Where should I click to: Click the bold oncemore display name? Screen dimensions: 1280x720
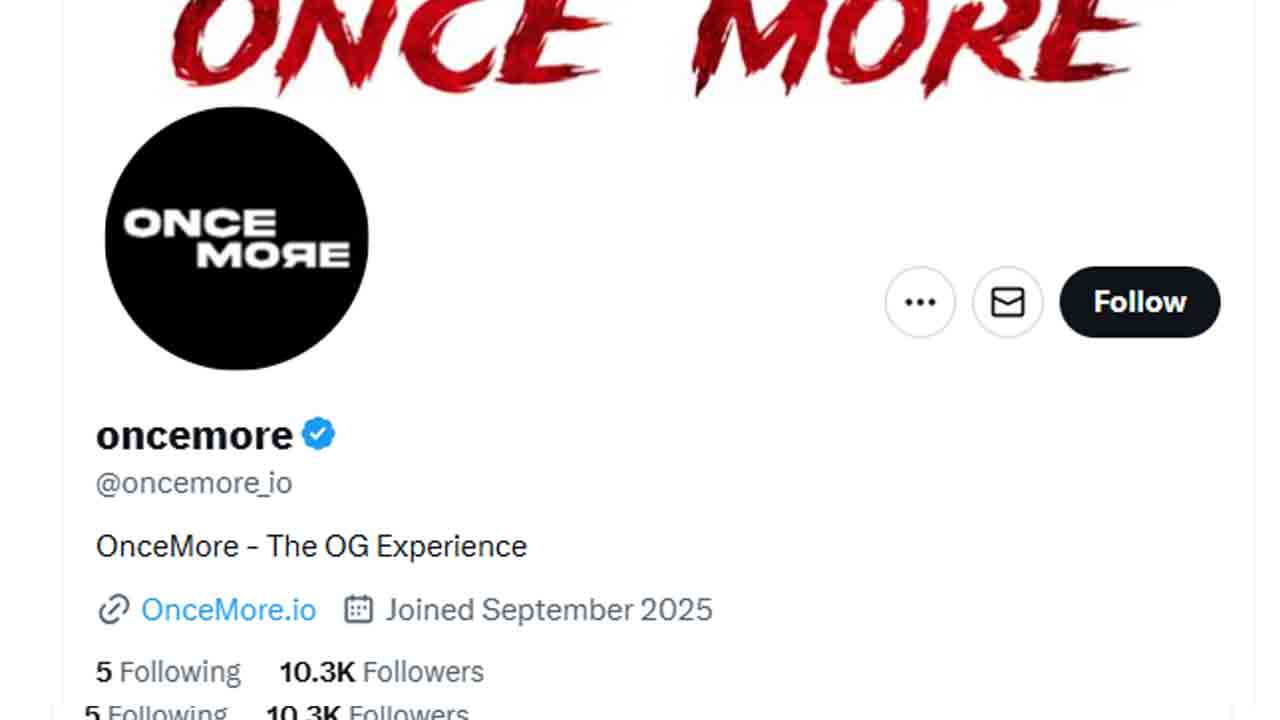point(194,435)
